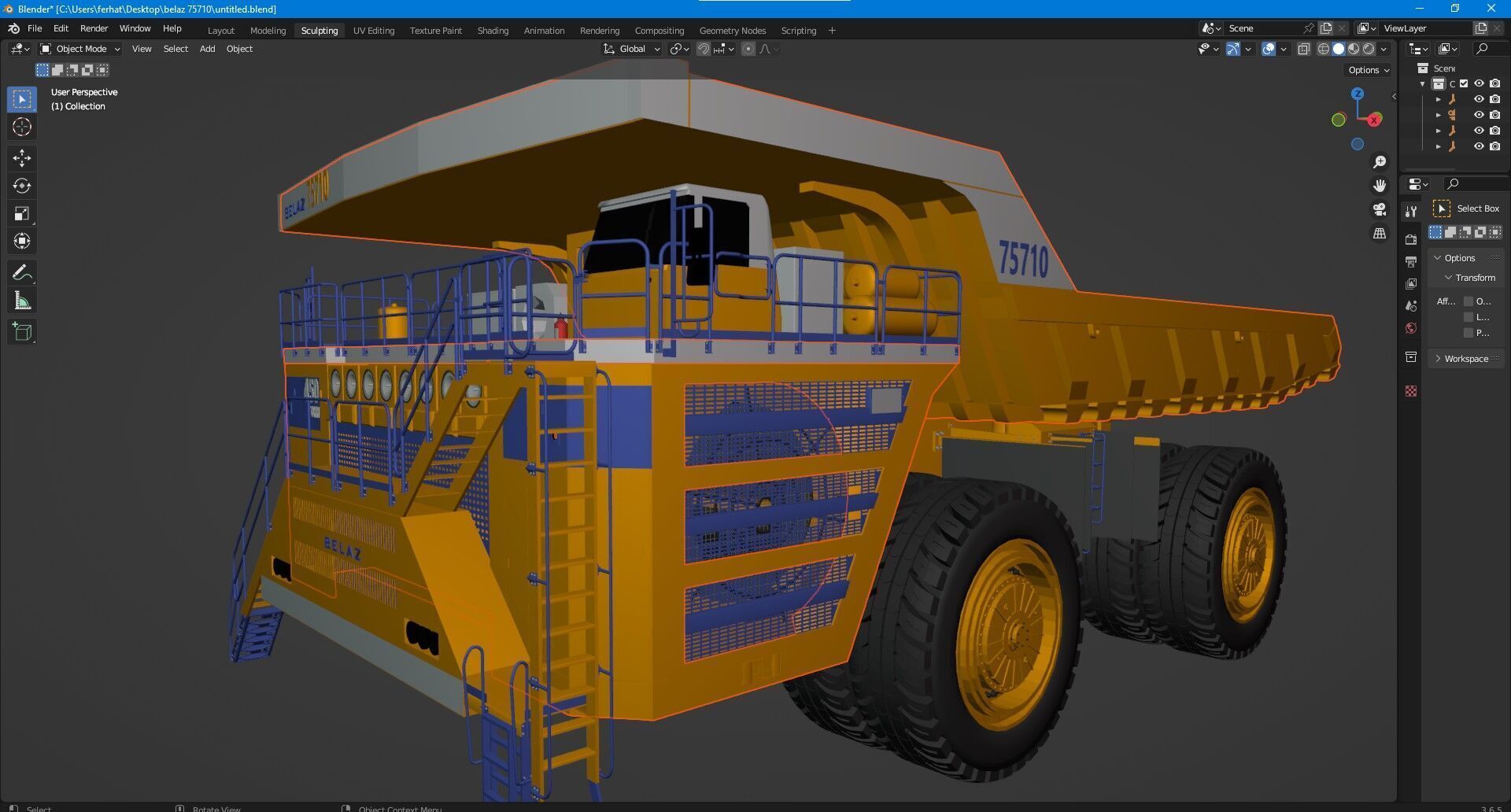The image size is (1511, 812).
Task: Switch perspective/orthographic grid icon
Action: pyautogui.click(x=1380, y=234)
